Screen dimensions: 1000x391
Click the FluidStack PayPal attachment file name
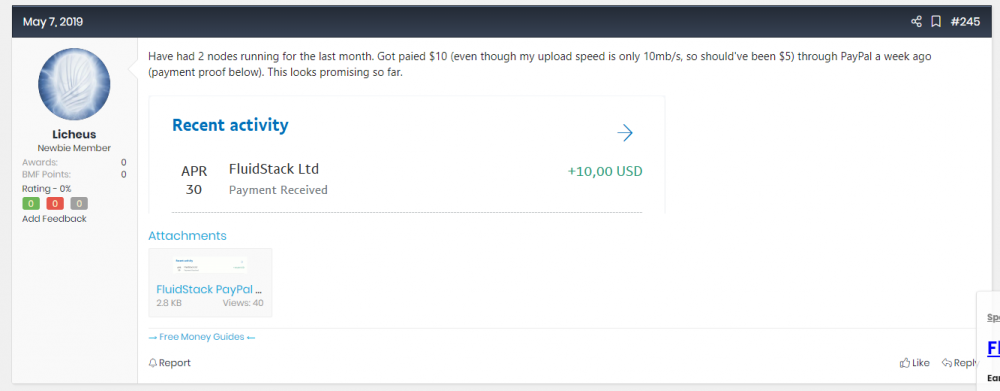click(209, 289)
